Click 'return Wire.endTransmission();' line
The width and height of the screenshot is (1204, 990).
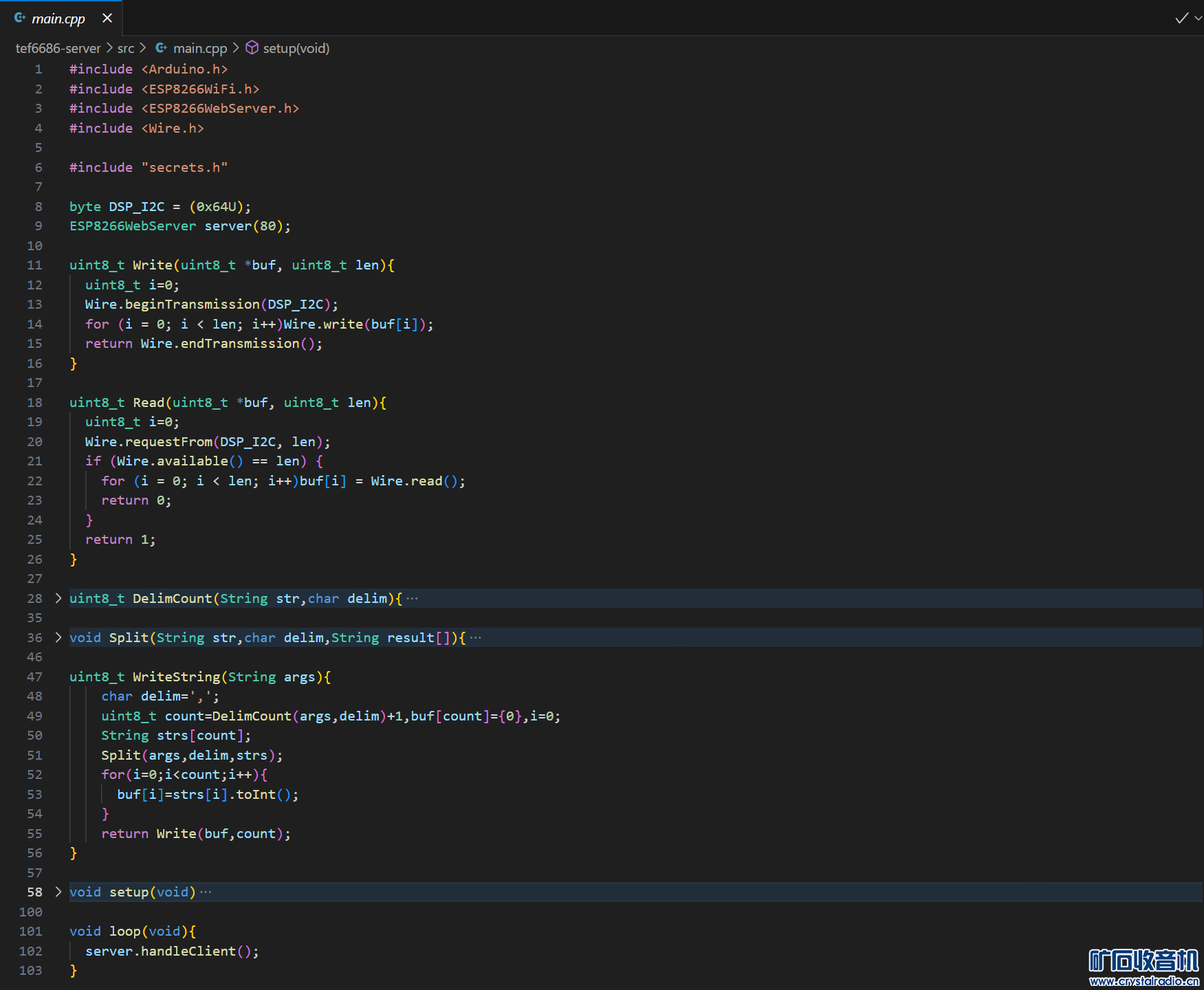(204, 344)
